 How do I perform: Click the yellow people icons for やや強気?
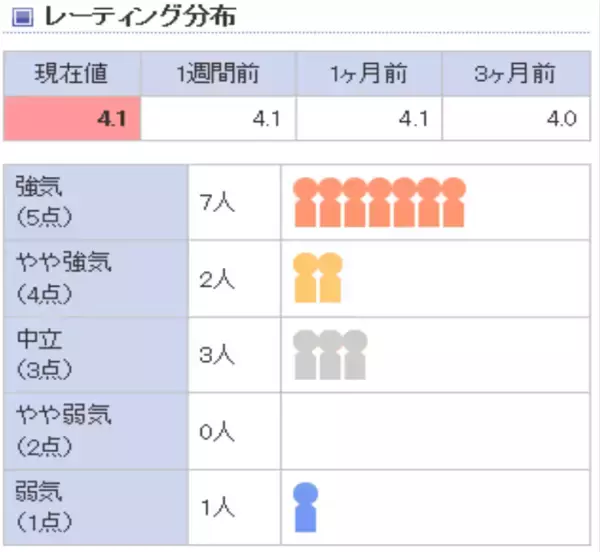coord(317,278)
